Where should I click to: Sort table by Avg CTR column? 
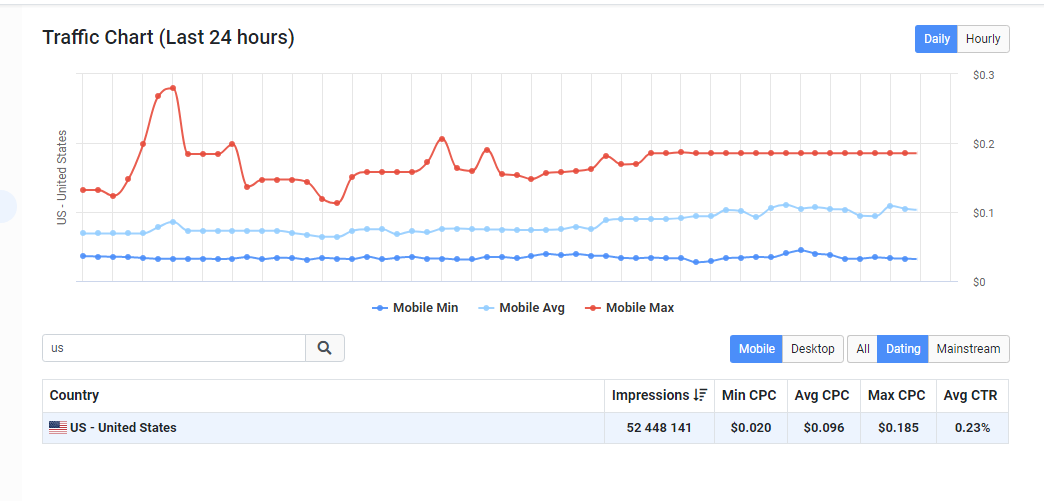(x=971, y=395)
